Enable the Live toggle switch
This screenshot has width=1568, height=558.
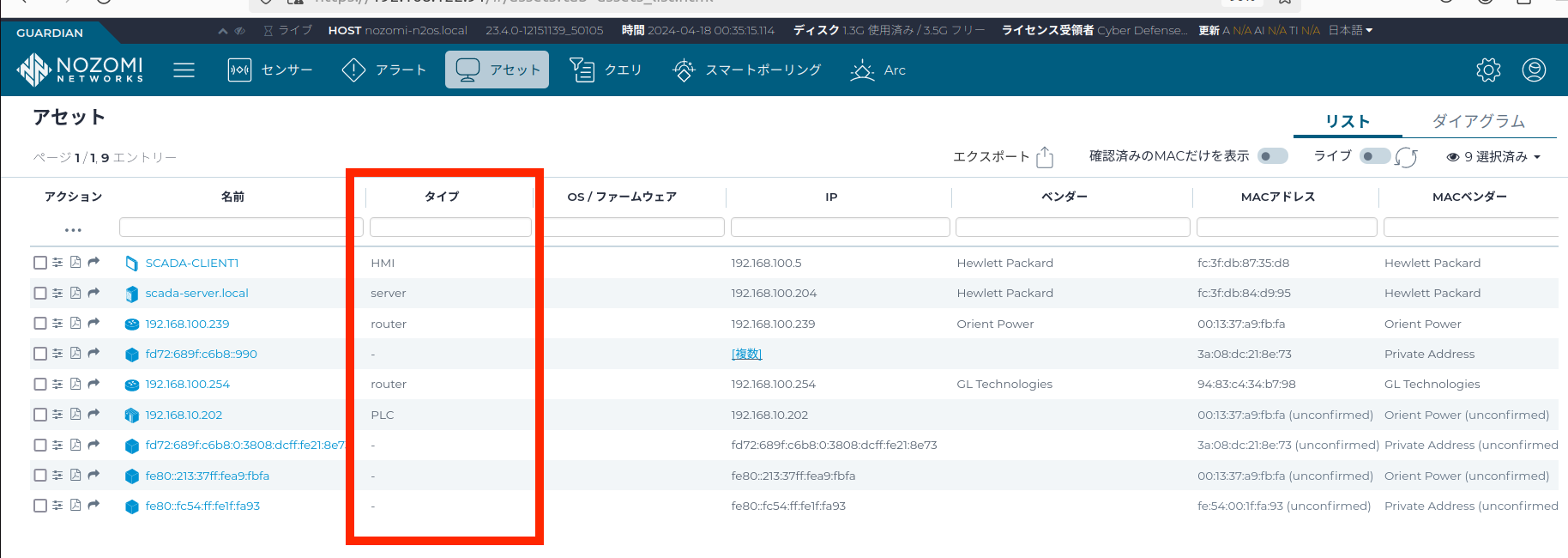pos(1373,156)
